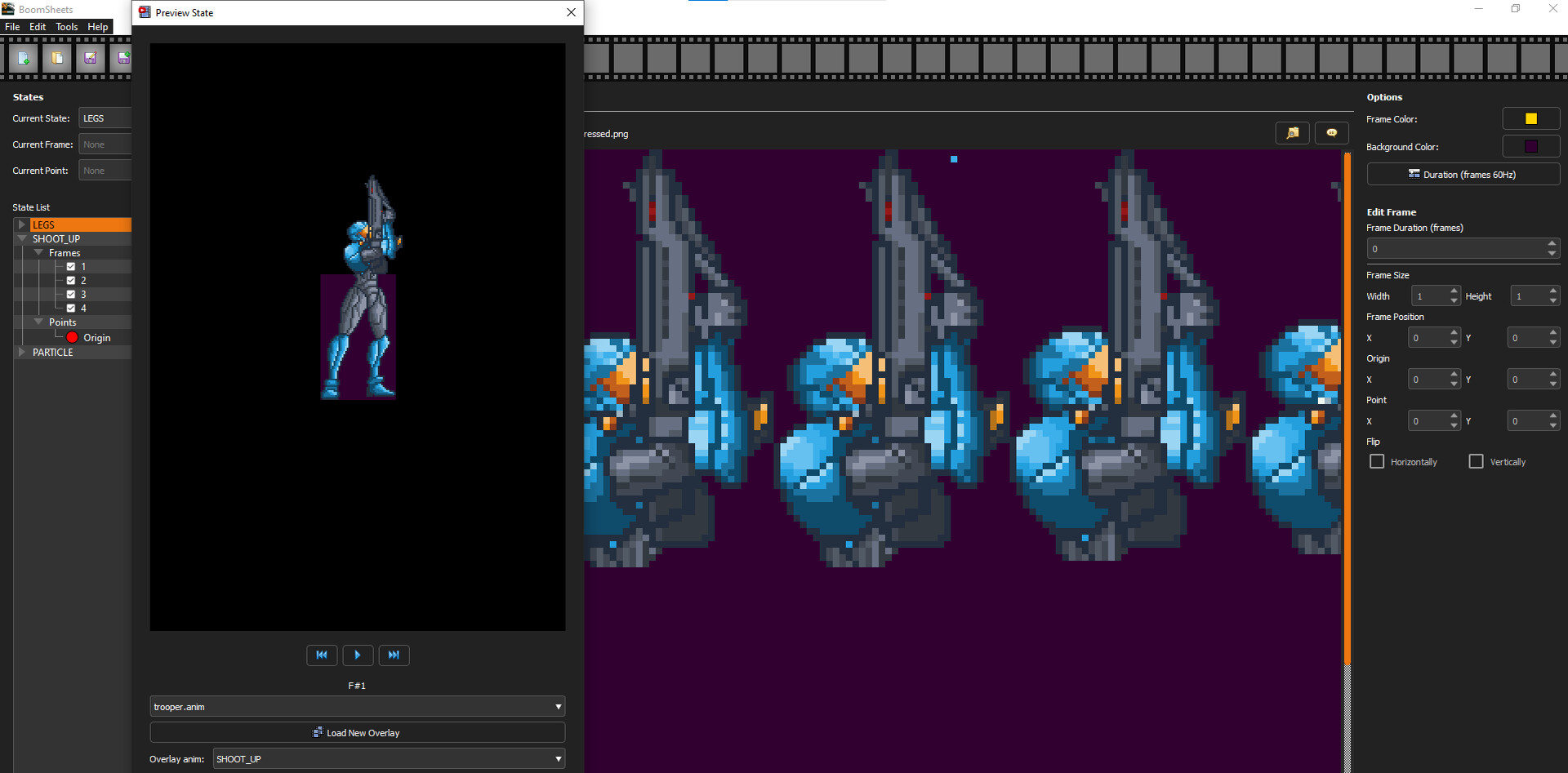Image resolution: width=1568 pixels, height=773 pixels.
Task: Click Load New Overlay button
Action: [358, 732]
